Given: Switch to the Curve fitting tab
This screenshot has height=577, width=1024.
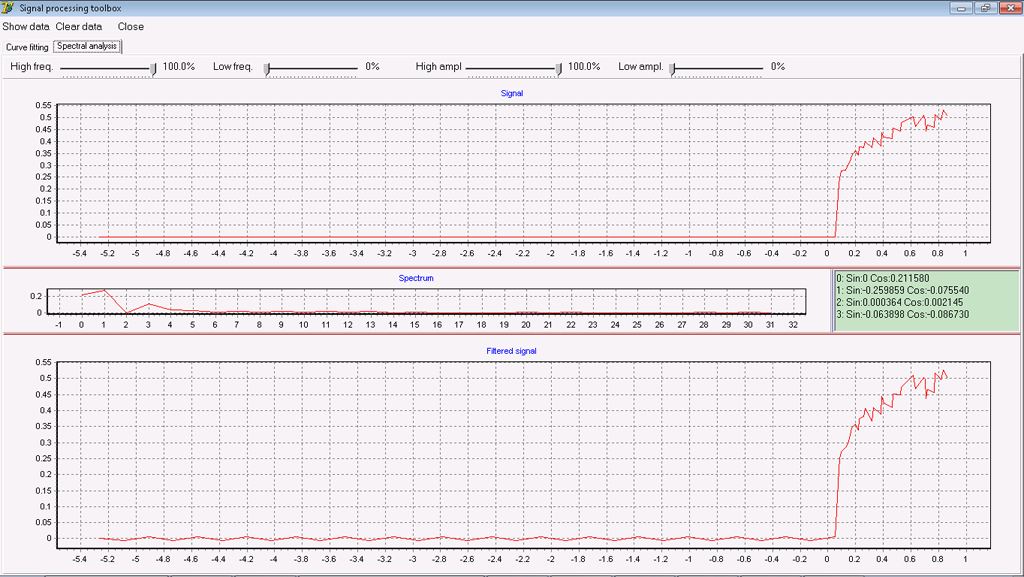Looking at the screenshot, I should click(x=27, y=47).
